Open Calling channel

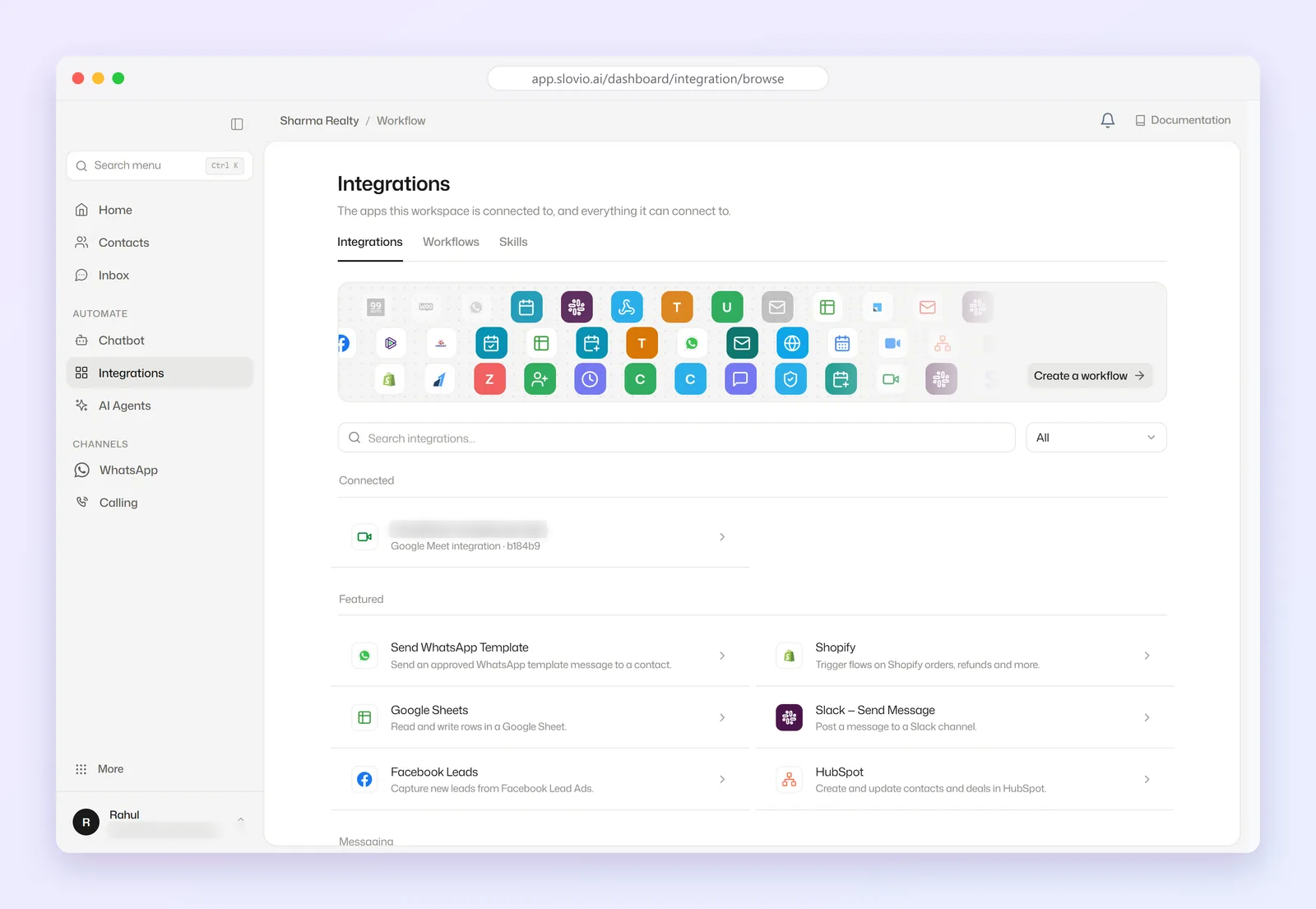point(160,503)
